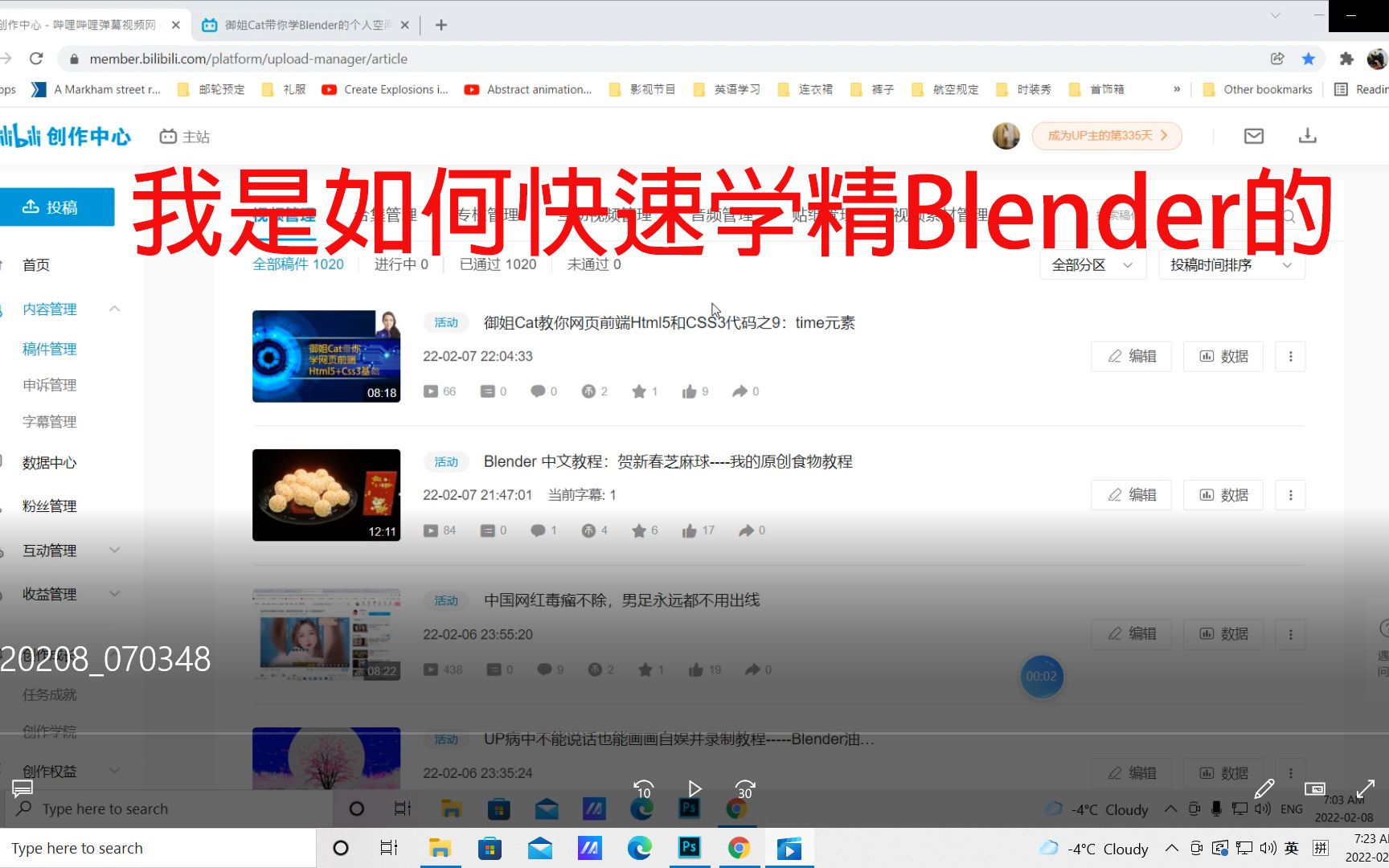Viewport: 1389px width, 868px height.
Task: Switch to the 御姐Cat带你学Blender browser tab
Action: click(305, 25)
